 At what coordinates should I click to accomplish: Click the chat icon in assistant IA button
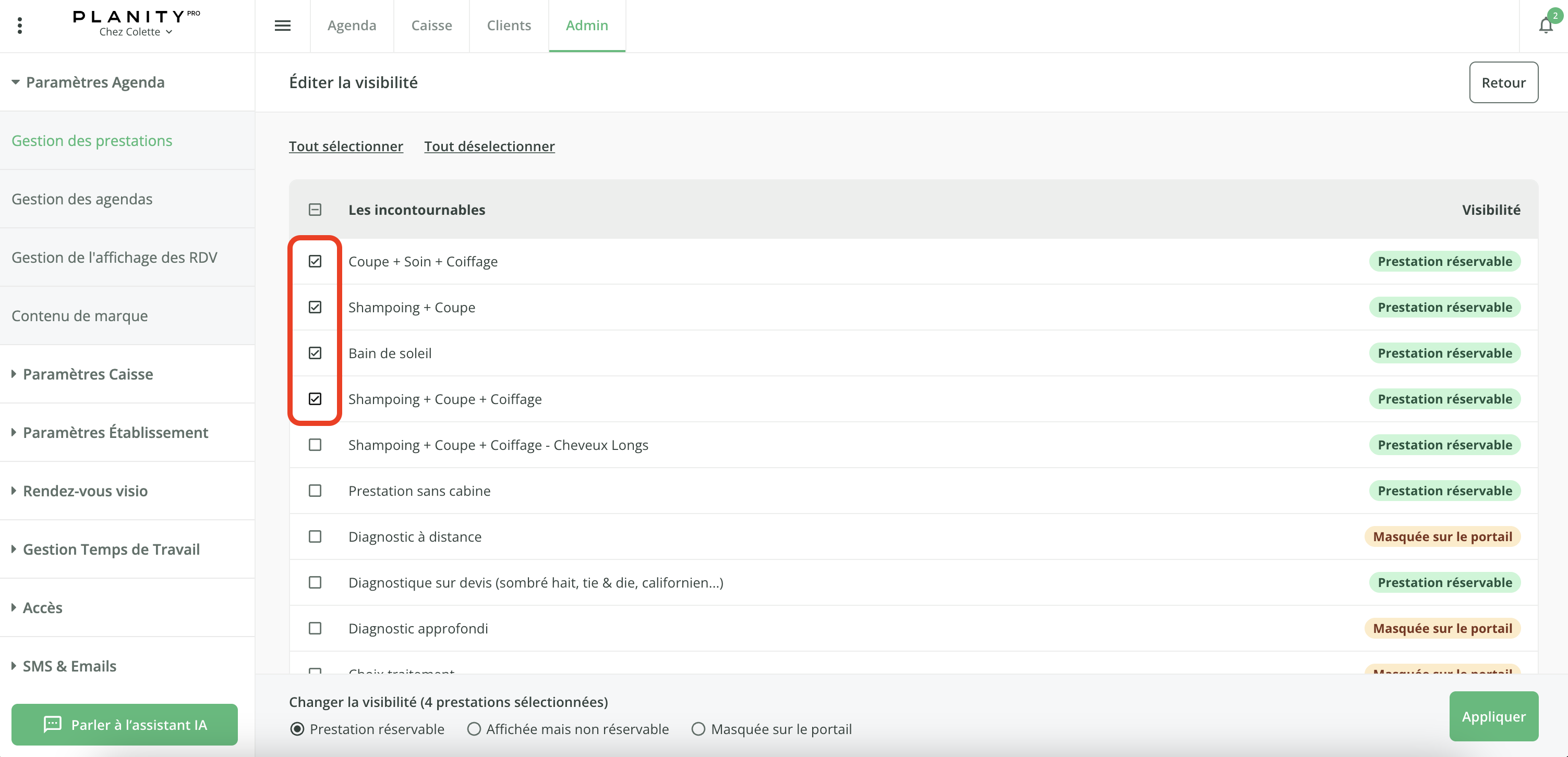click(x=52, y=724)
